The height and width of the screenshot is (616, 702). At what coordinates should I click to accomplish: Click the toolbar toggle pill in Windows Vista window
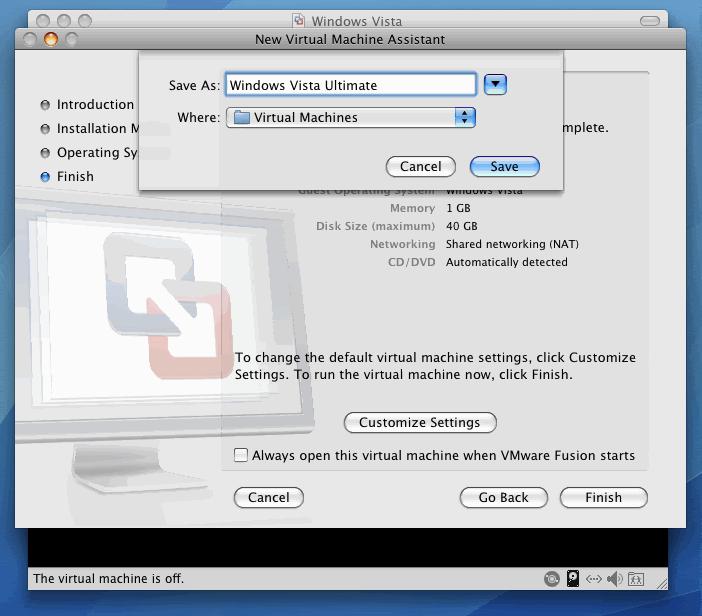tap(650, 21)
